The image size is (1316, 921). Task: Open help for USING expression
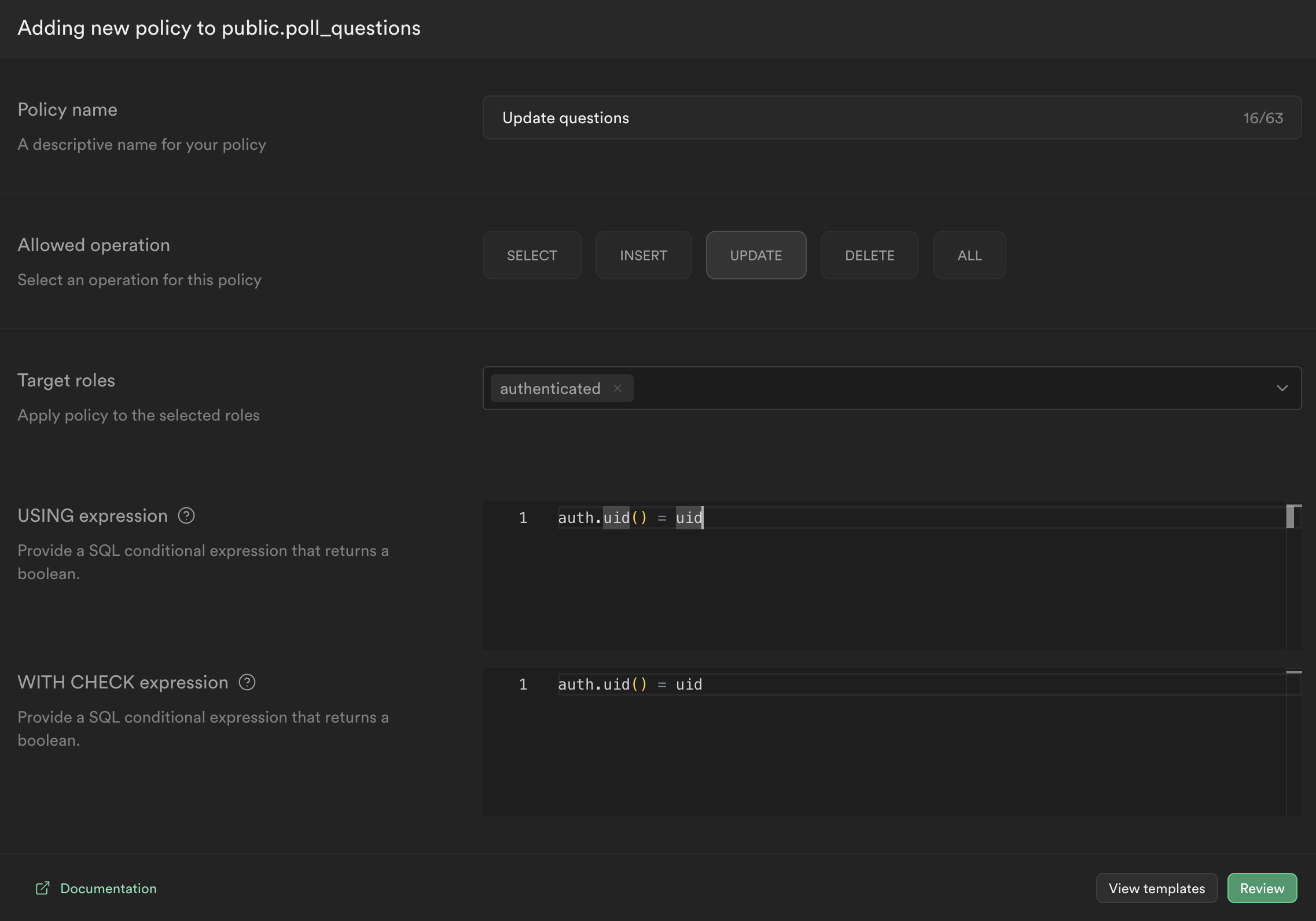tap(186, 515)
